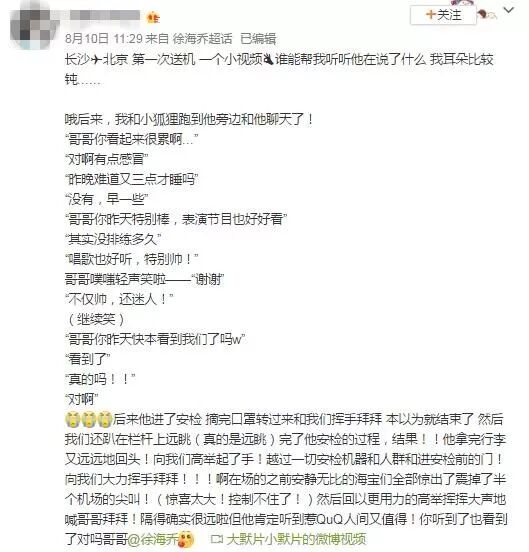Click the airplane emoji between 长沙 and 北京
Screen dimensions: 529x552
tap(96, 59)
